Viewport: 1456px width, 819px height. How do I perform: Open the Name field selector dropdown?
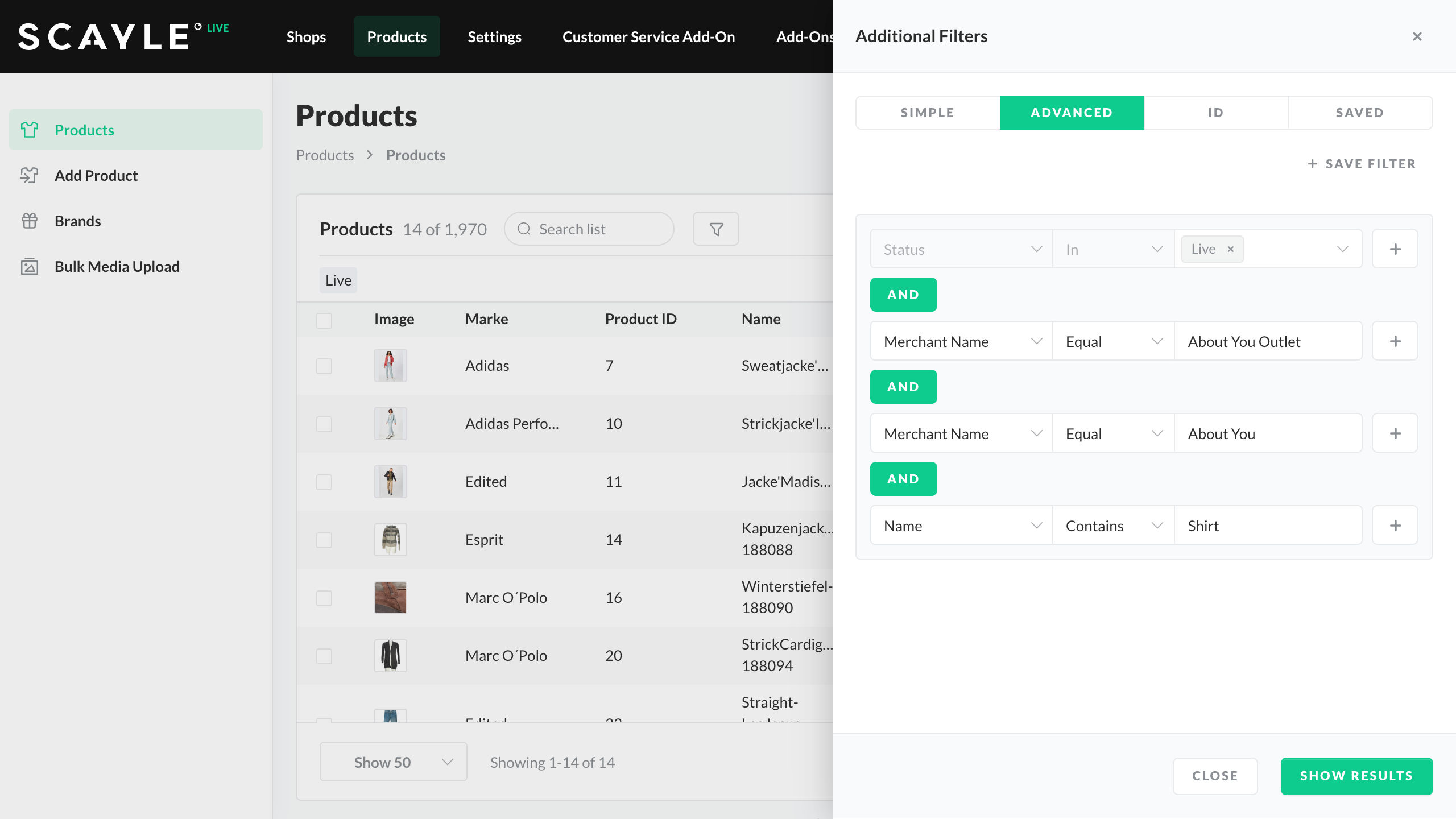[x=961, y=526]
